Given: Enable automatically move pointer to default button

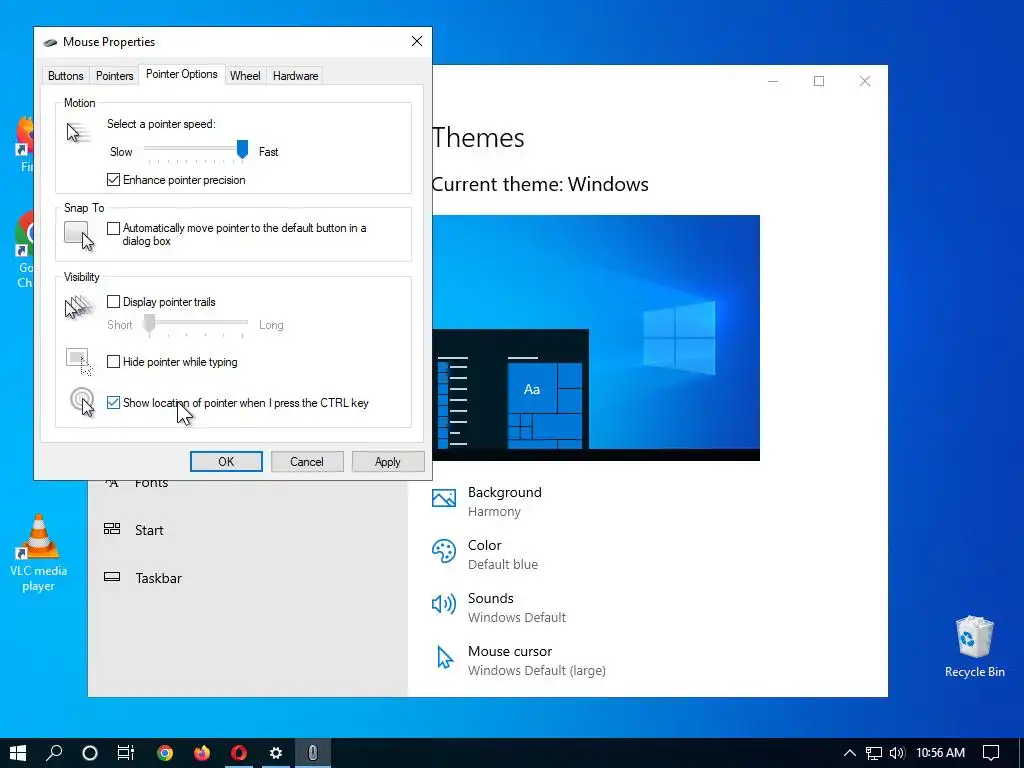Looking at the screenshot, I should pos(114,228).
